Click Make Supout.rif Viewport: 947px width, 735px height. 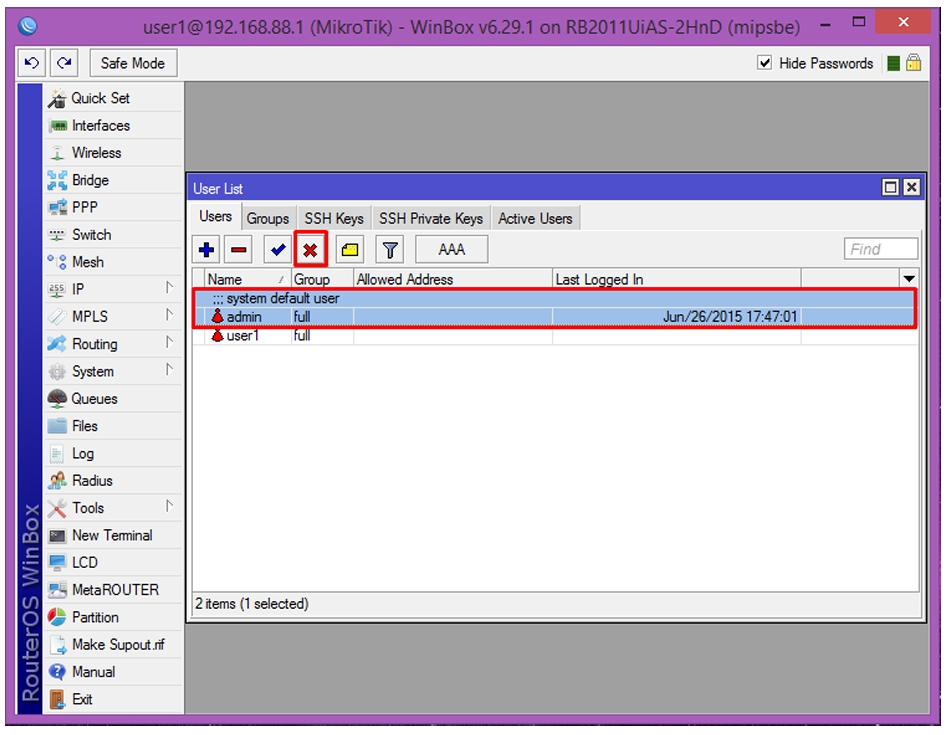(114, 644)
